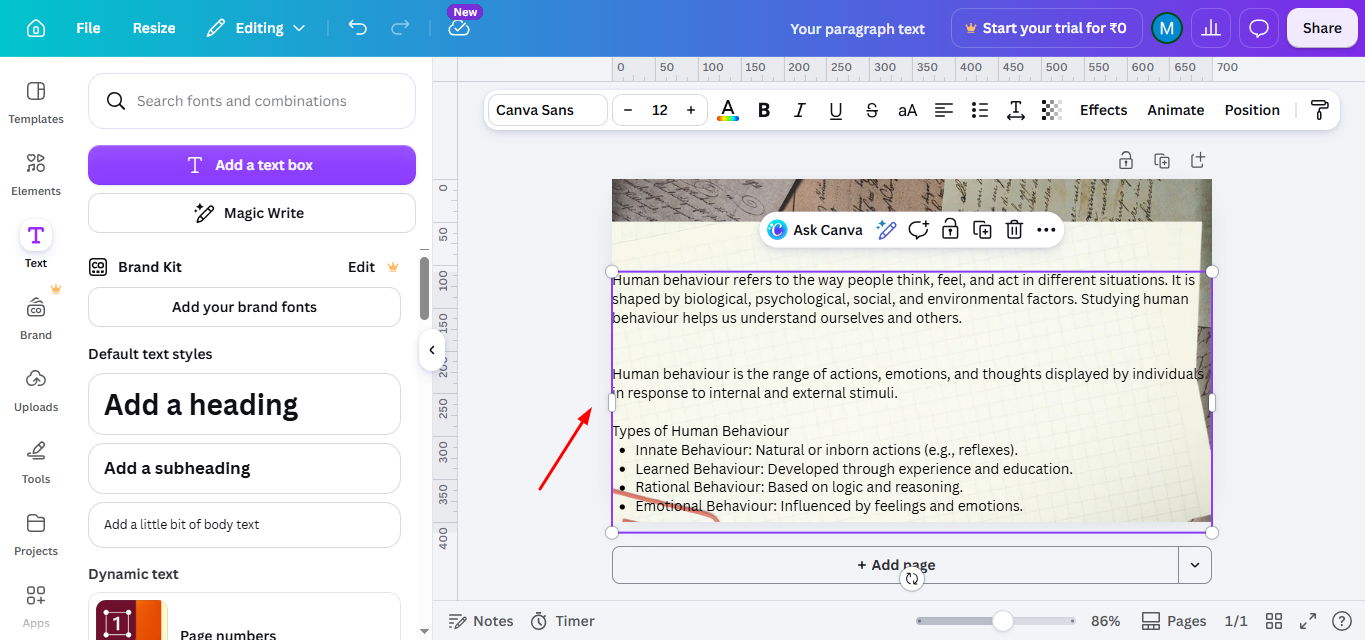Click the Add a text box button

(252, 165)
